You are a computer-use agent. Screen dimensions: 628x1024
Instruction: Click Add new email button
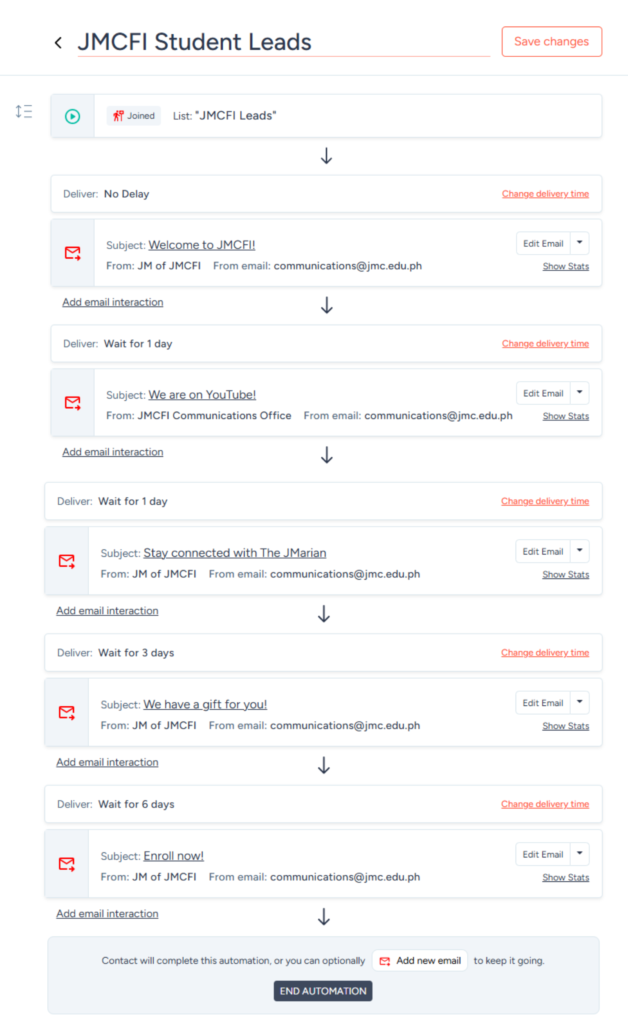[x=420, y=961]
